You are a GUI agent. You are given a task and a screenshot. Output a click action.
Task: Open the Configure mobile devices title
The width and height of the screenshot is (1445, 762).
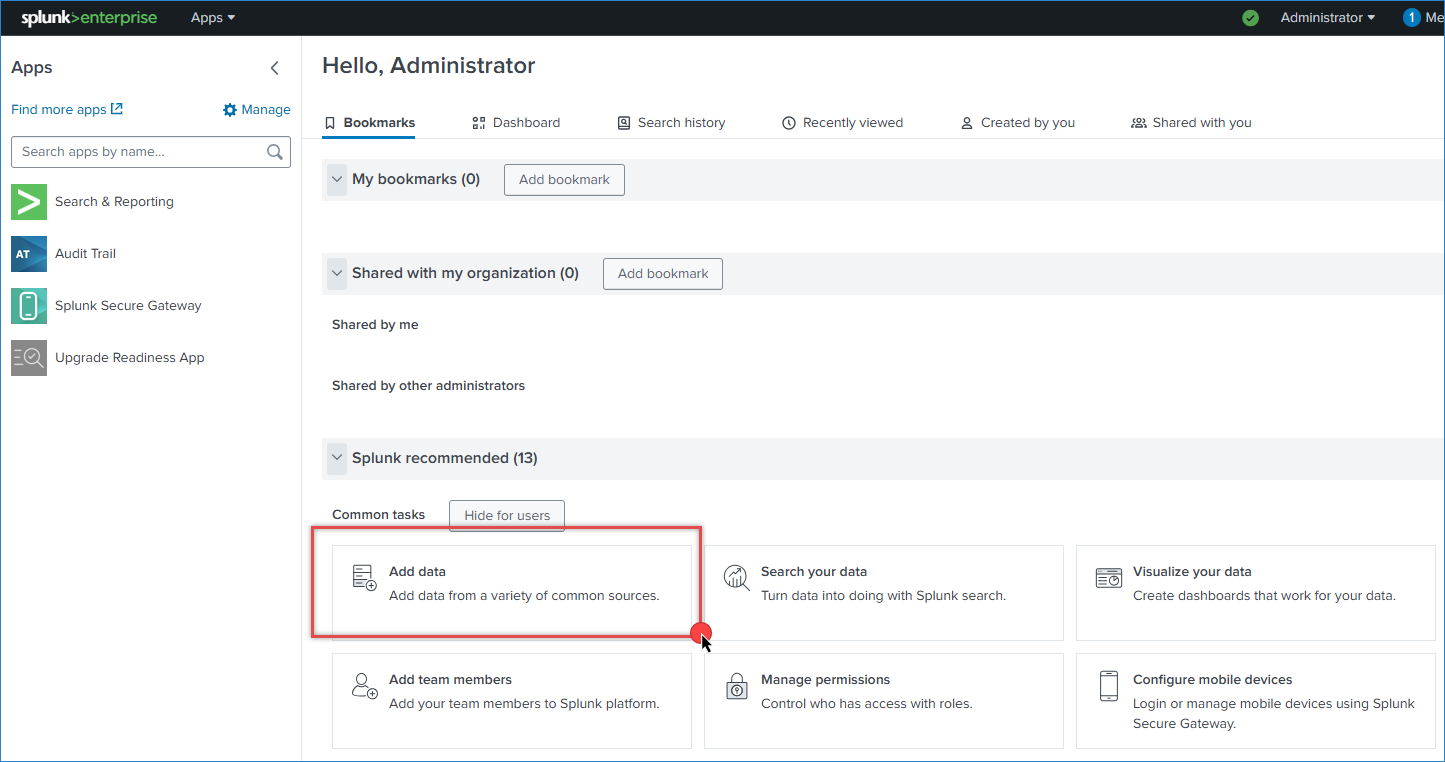[1213, 680]
